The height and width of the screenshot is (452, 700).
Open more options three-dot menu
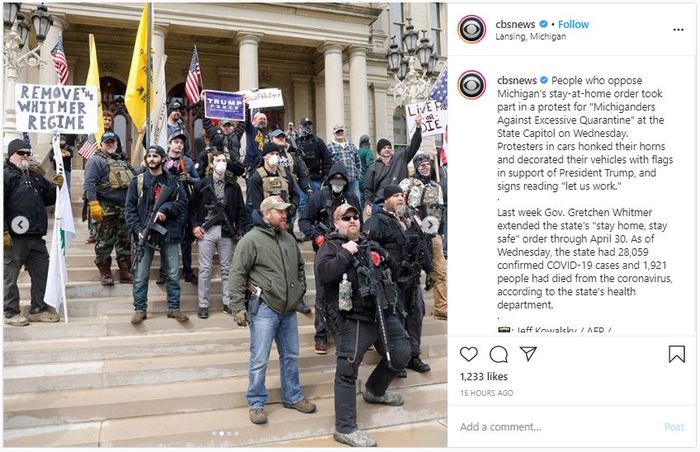click(678, 29)
